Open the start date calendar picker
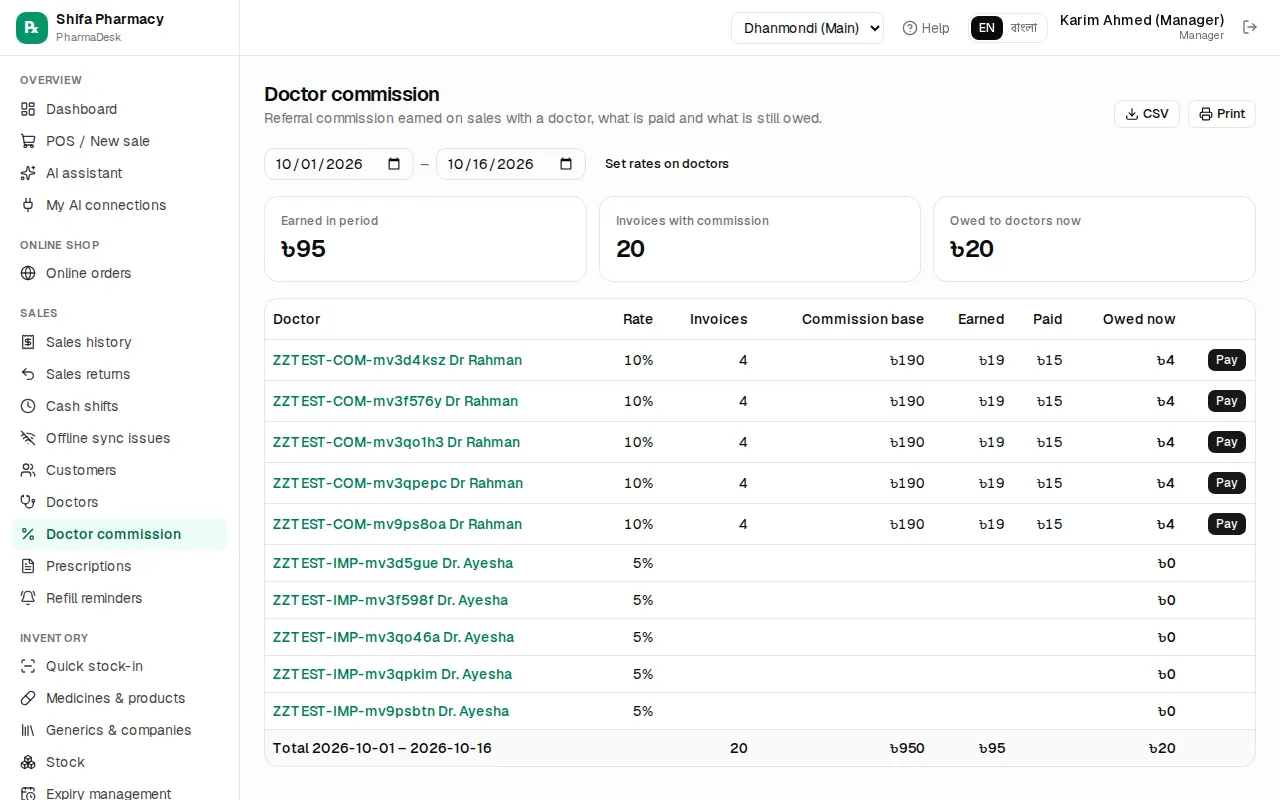The image size is (1280, 800). click(394, 164)
